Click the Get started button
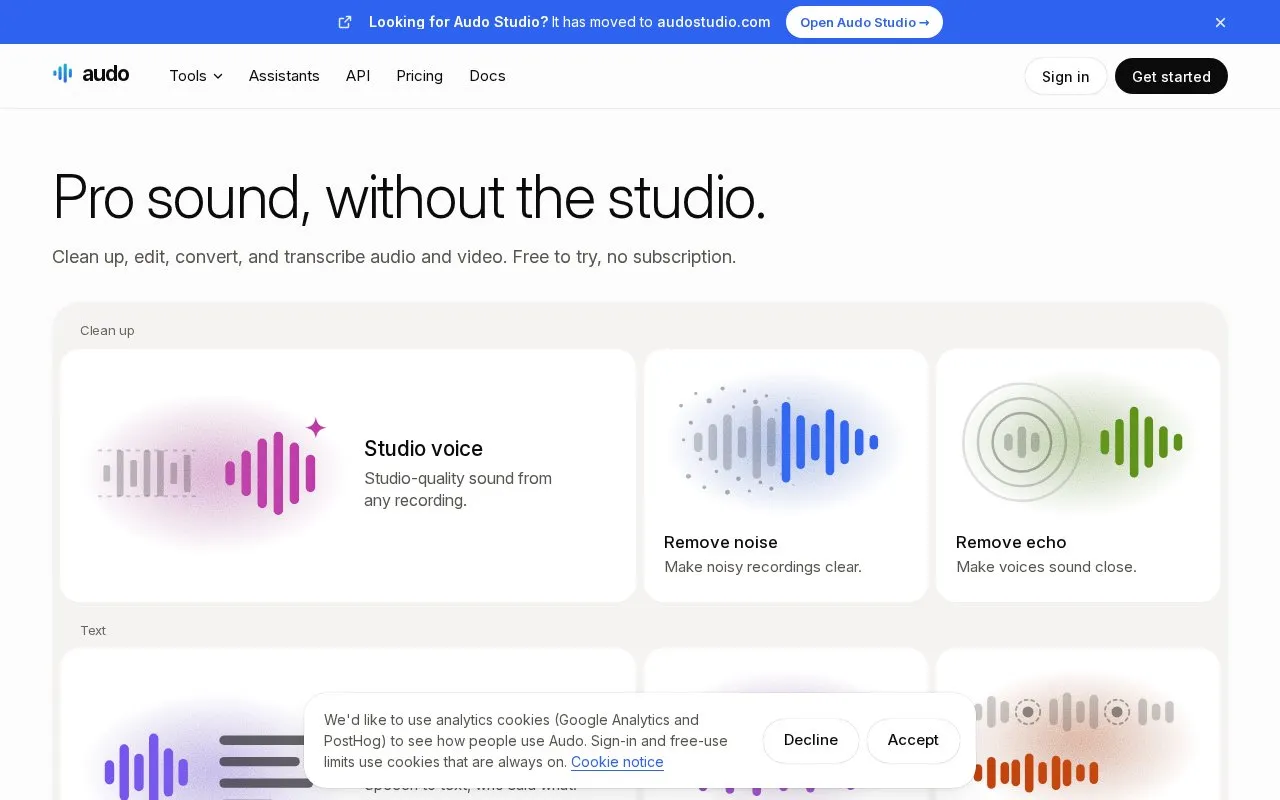This screenshot has width=1280, height=800. point(1171,76)
